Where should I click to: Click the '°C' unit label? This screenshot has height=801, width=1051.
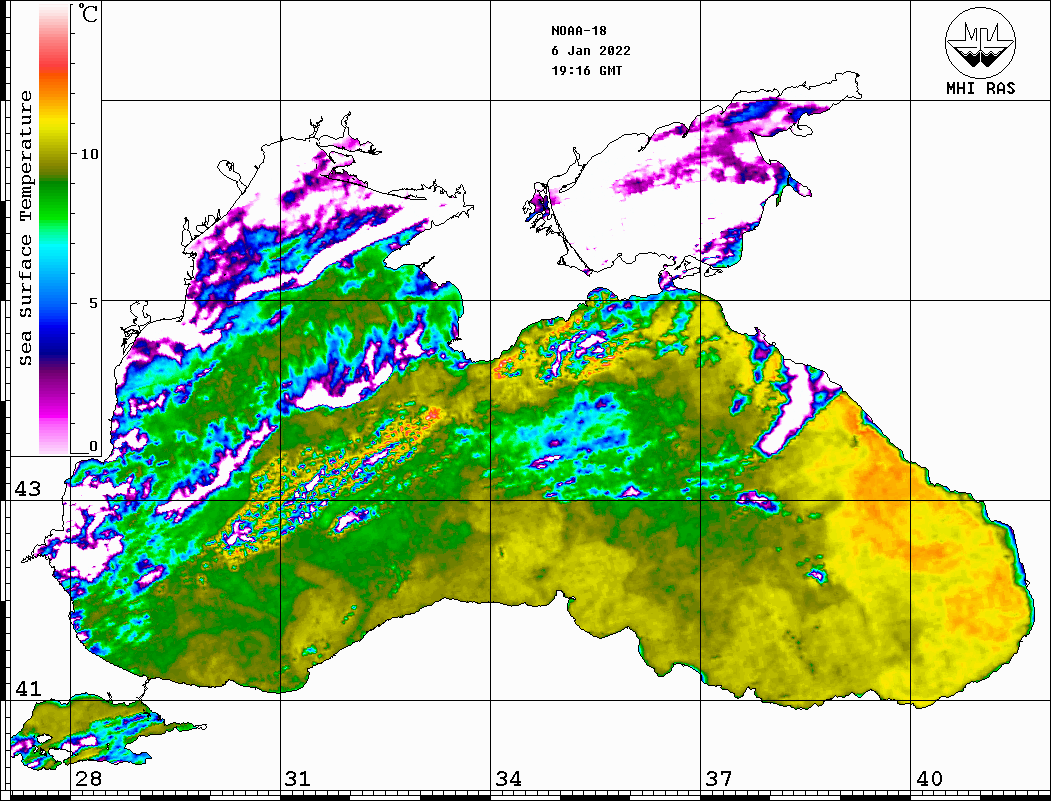point(88,13)
